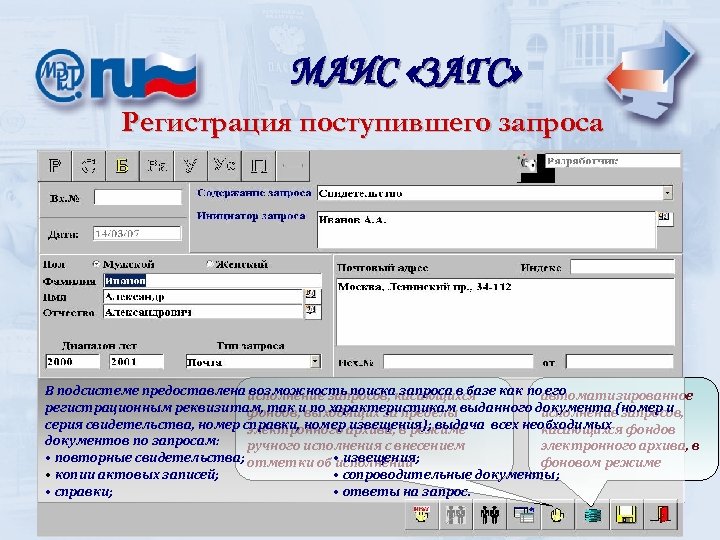720x540 pixels.
Task: Click the Инициатор запроса text area
Action: [486, 230]
